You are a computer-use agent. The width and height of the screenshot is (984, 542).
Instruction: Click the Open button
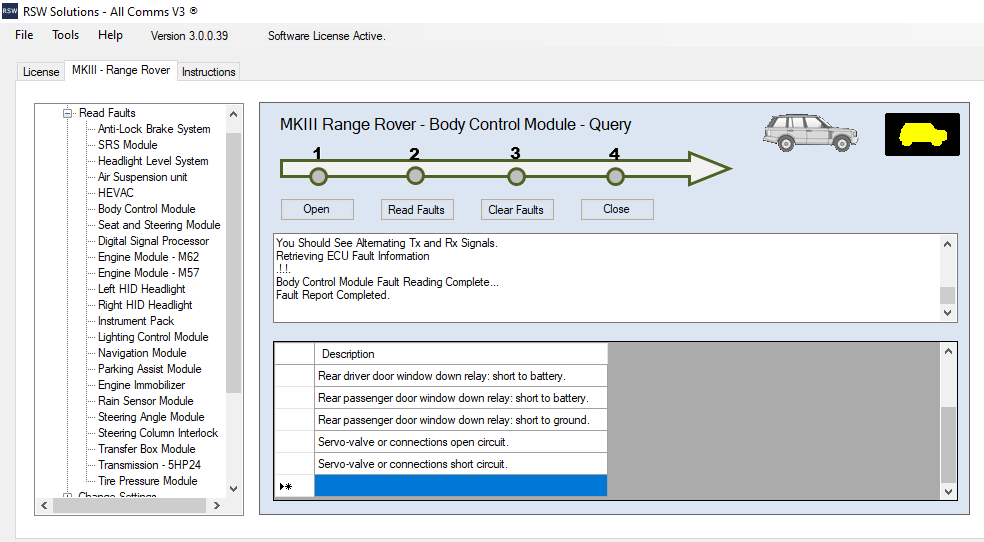point(317,210)
